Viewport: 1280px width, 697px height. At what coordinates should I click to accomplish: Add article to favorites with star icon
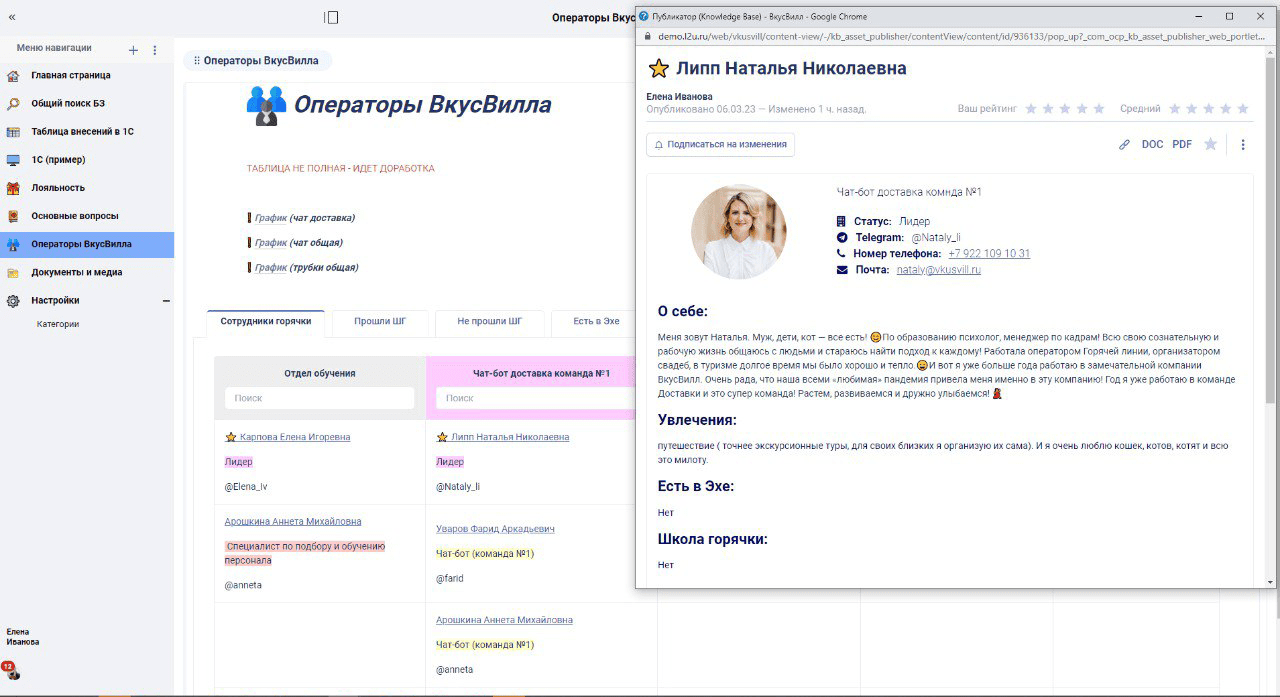coord(1210,145)
